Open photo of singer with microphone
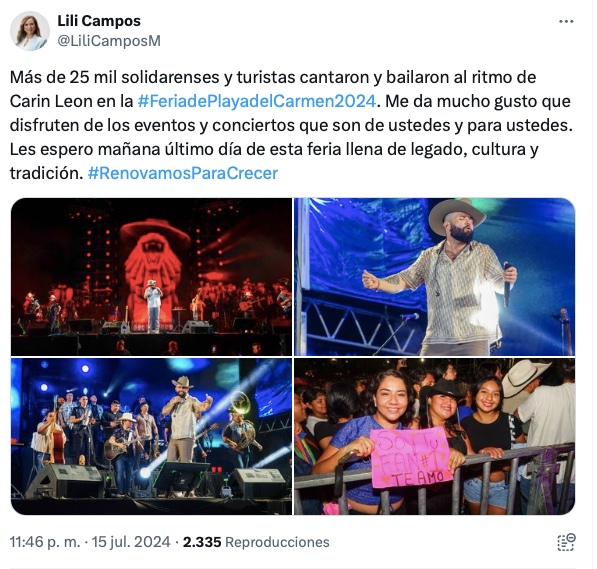This screenshot has width=597, height=569. [x=434, y=277]
